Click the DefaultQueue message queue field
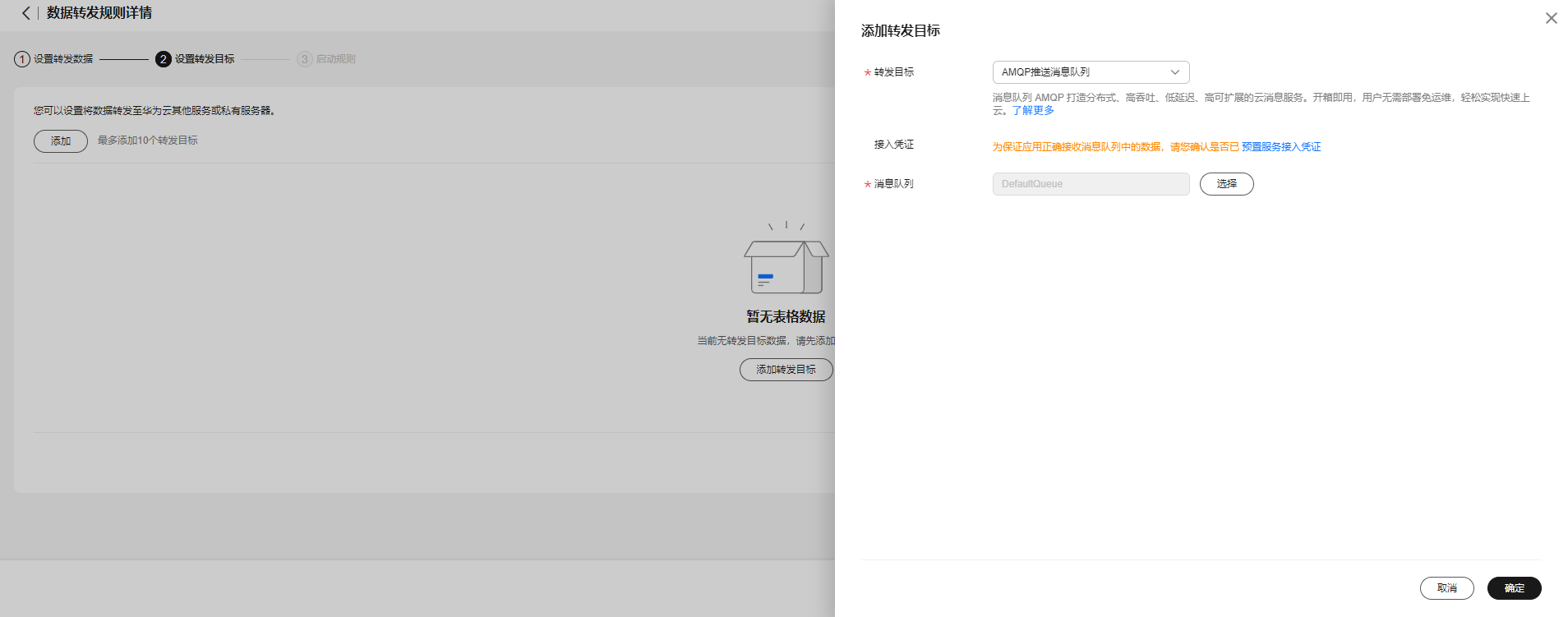This screenshot has height=617, width=1568. pos(1091,184)
